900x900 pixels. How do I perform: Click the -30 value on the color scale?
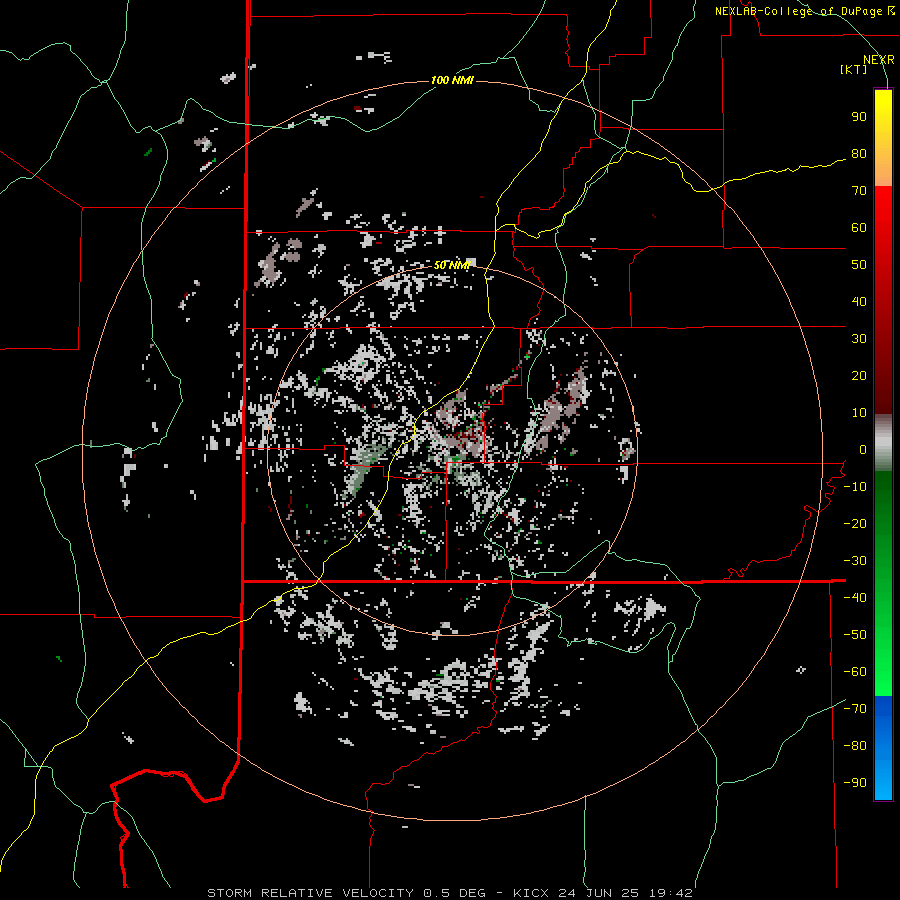(855, 561)
